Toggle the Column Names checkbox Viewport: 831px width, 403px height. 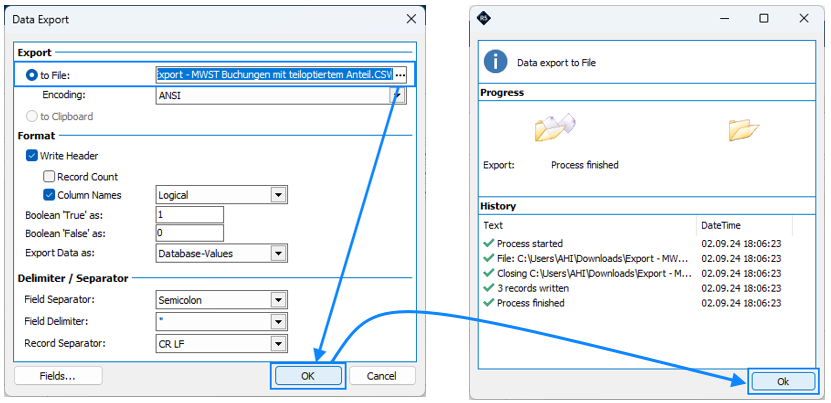(49, 195)
